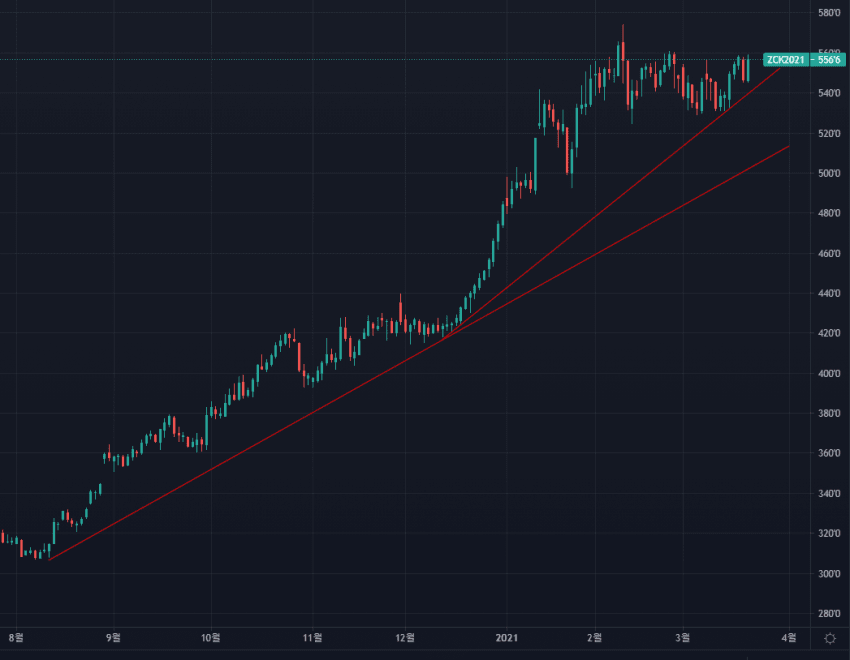Click the 9월 time axis label
850x660 pixels.
pyautogui.click(x=113, y=638)
